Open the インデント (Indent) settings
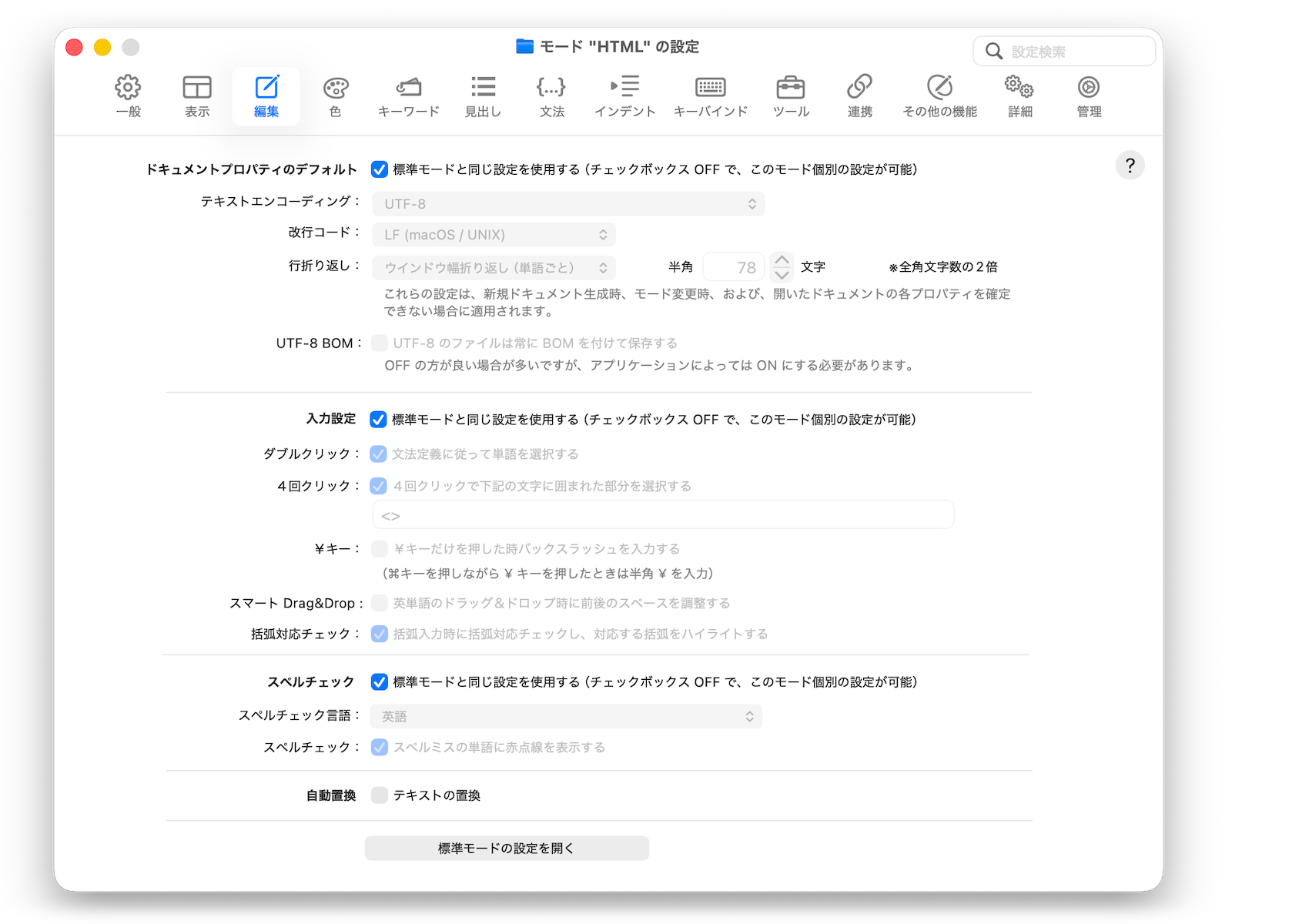The width and height of the screenshot is (1309, 924). point(624,95)
